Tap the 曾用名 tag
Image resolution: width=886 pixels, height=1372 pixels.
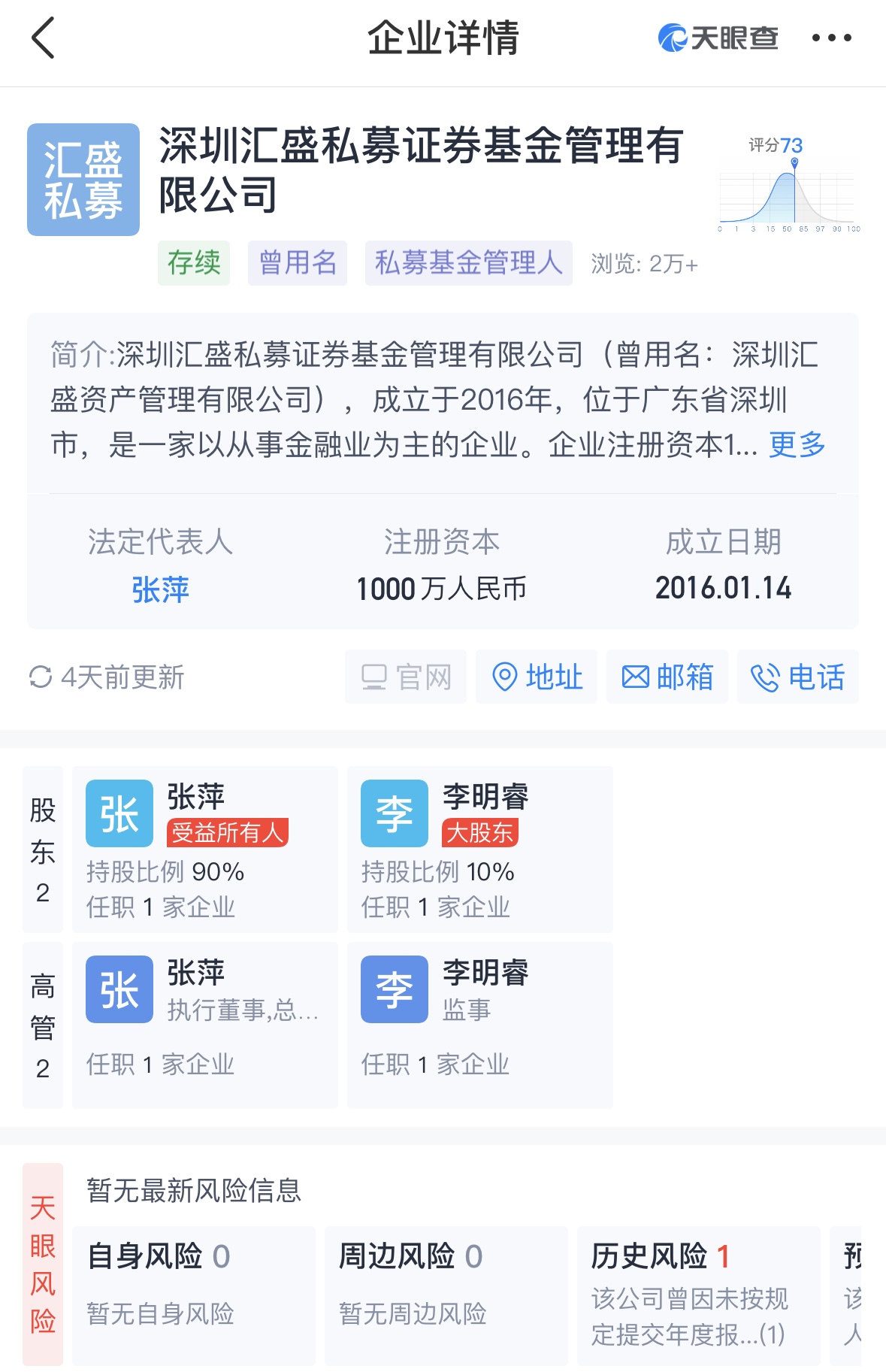[x=298, y=263]
